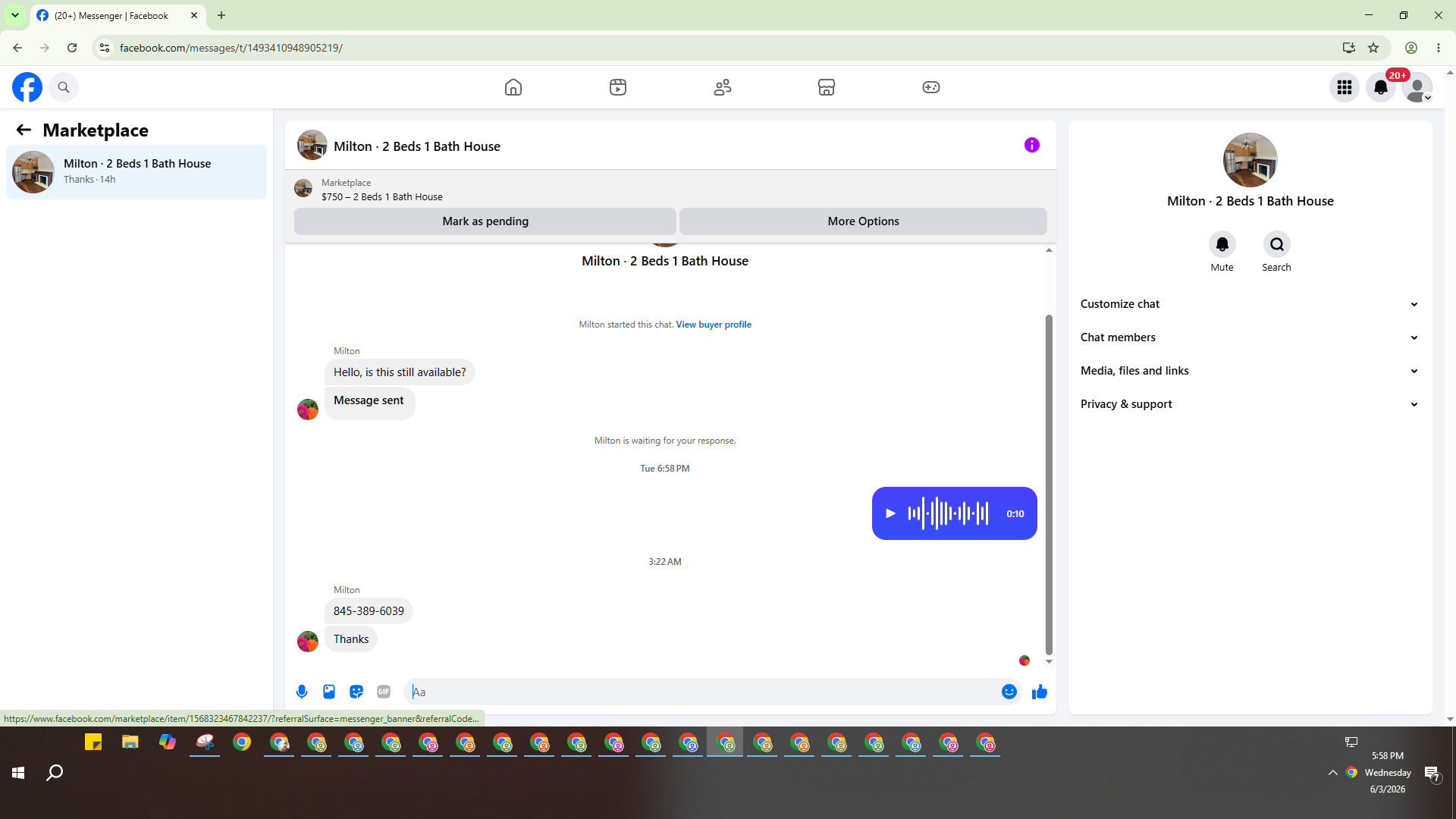1456x819 pixels.
Task: Open the taskbar clock and date
Action: [1388, 773]
